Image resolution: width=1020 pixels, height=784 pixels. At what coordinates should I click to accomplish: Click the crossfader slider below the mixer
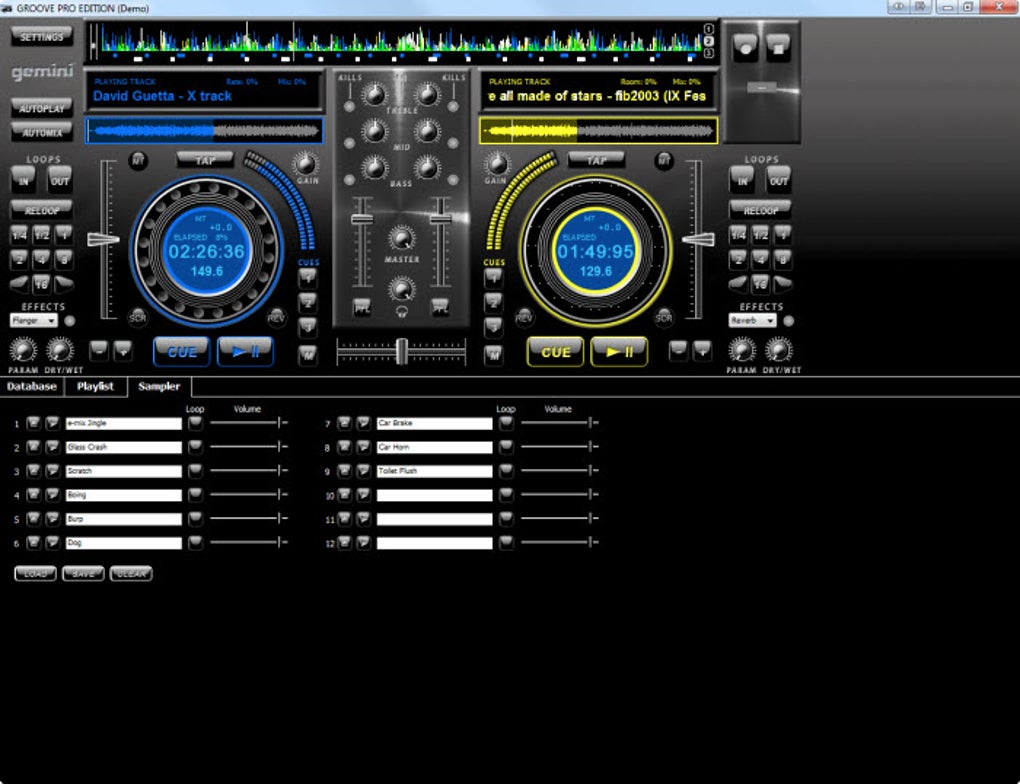(401, 351)
